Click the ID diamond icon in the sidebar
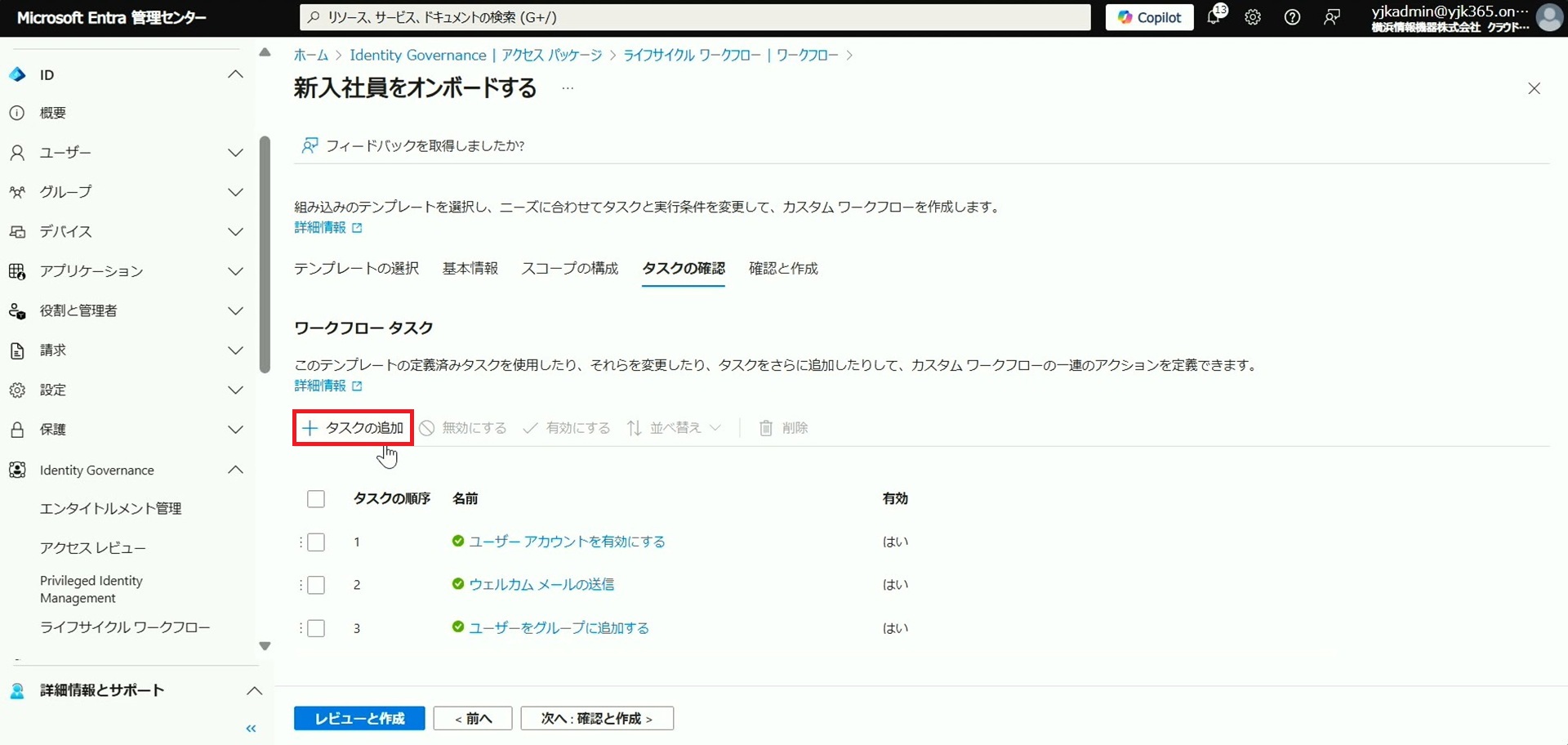The height and width of the screenshot is (745, 1568). click(17, 74)
